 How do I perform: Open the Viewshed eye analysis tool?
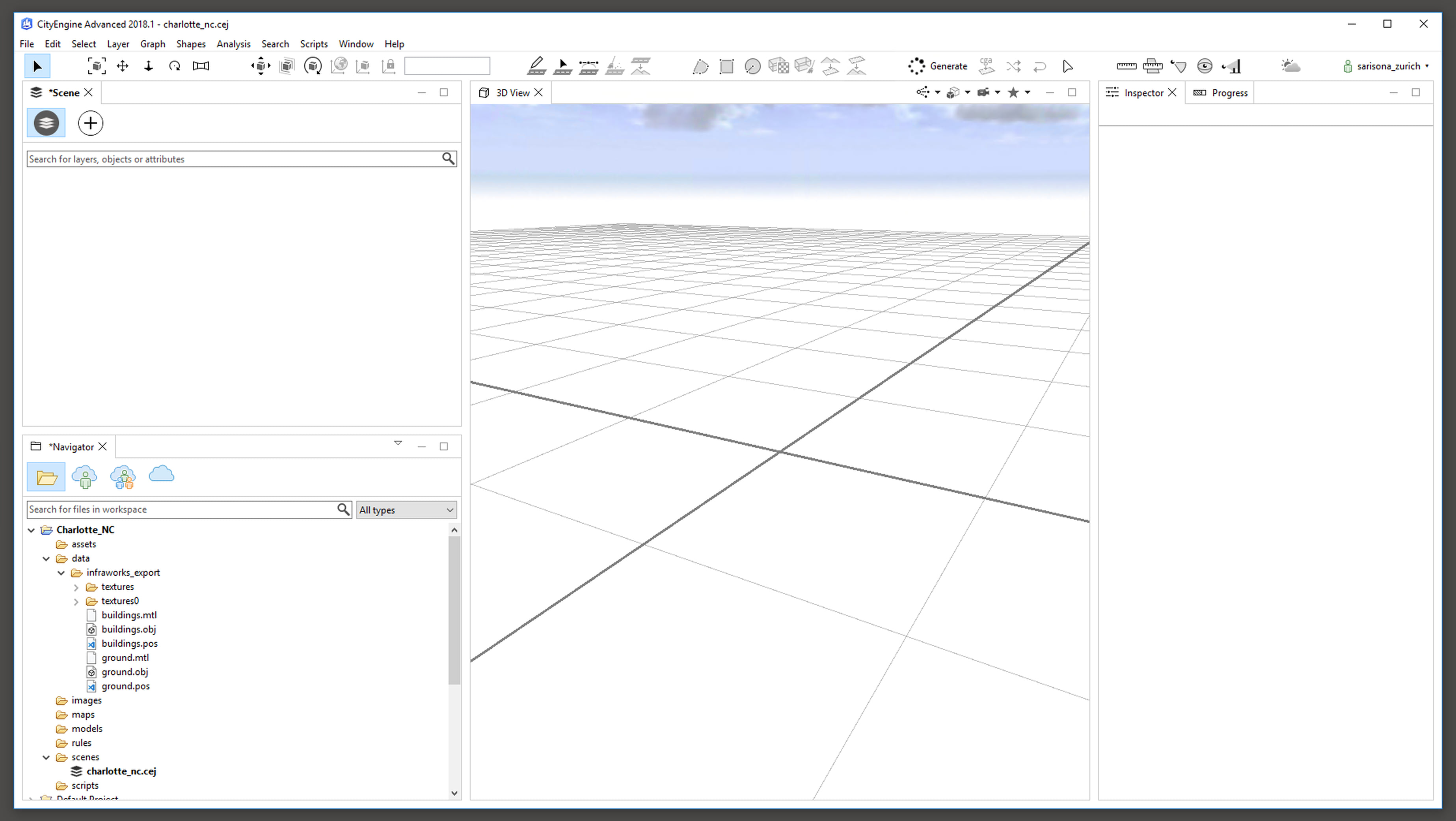[x=1205, y=66]
